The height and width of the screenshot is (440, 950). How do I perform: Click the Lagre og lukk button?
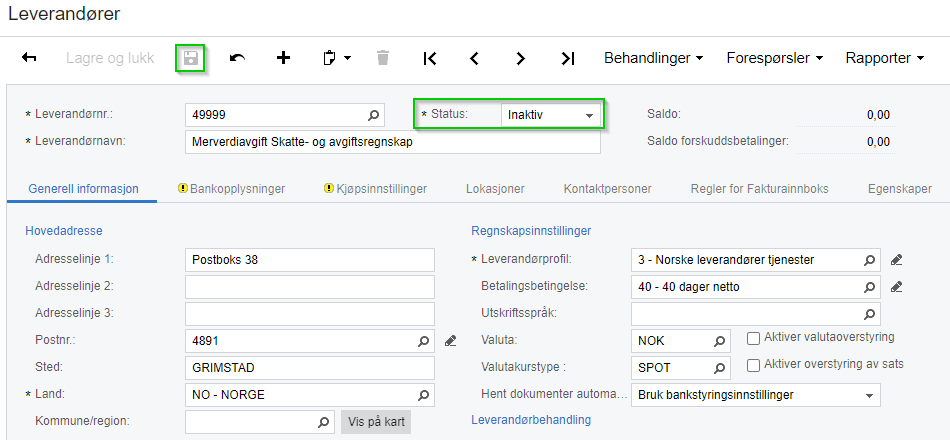(x=110, y=58)
